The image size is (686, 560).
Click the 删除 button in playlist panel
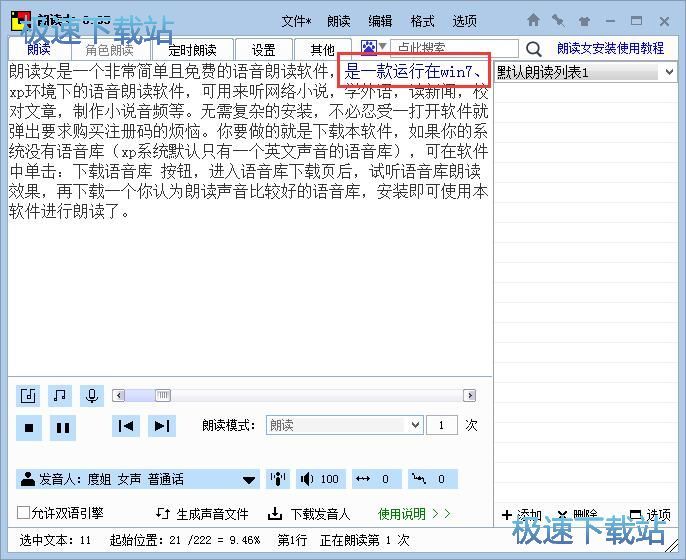point(578,515)
